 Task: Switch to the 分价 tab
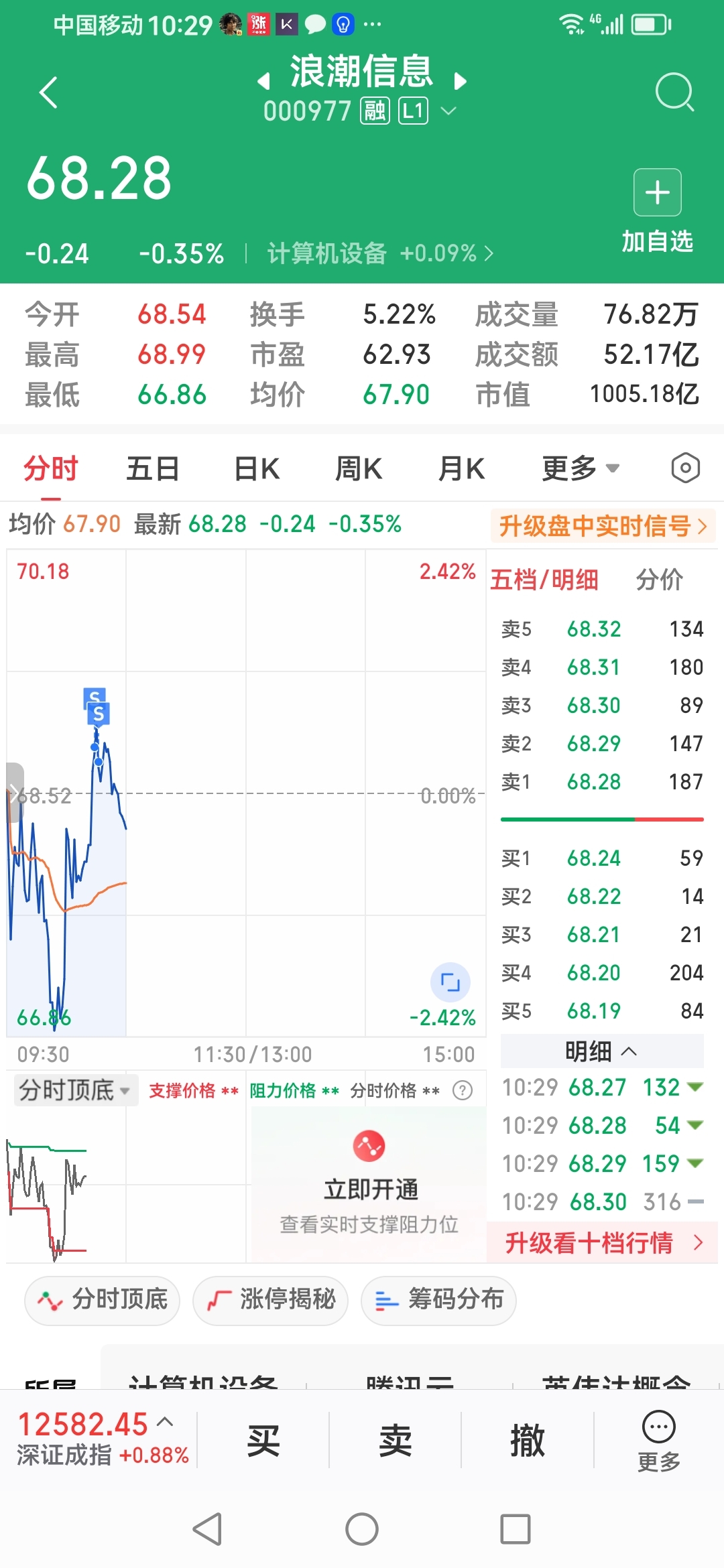[x=660, y=580]
